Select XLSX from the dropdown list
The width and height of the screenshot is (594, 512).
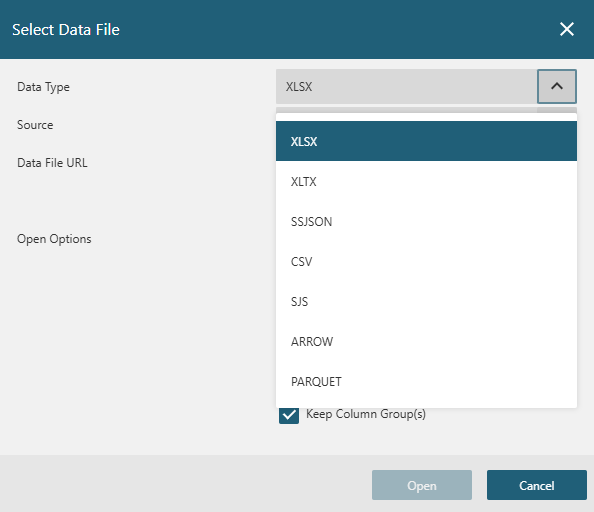point(426,141)
